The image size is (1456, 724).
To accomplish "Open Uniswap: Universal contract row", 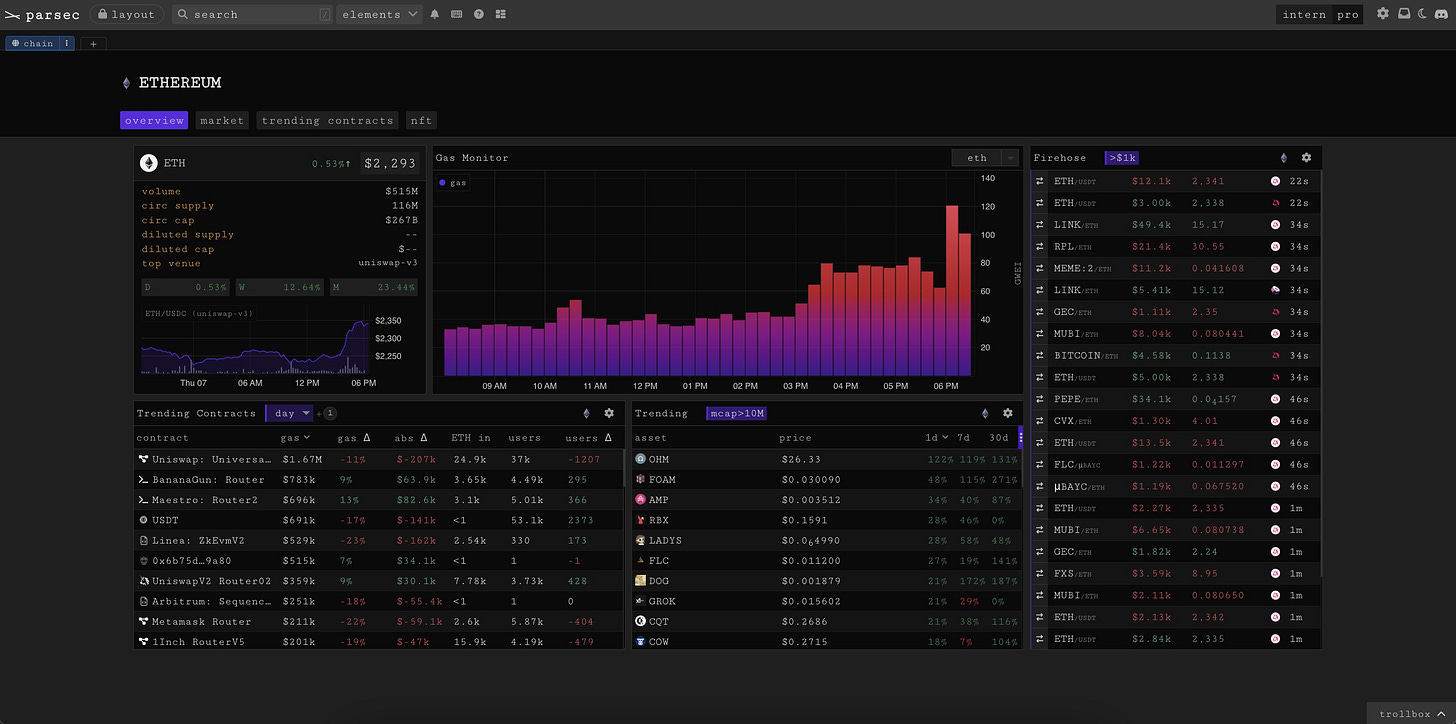I will pyautogui.click(x=381, y=459).
